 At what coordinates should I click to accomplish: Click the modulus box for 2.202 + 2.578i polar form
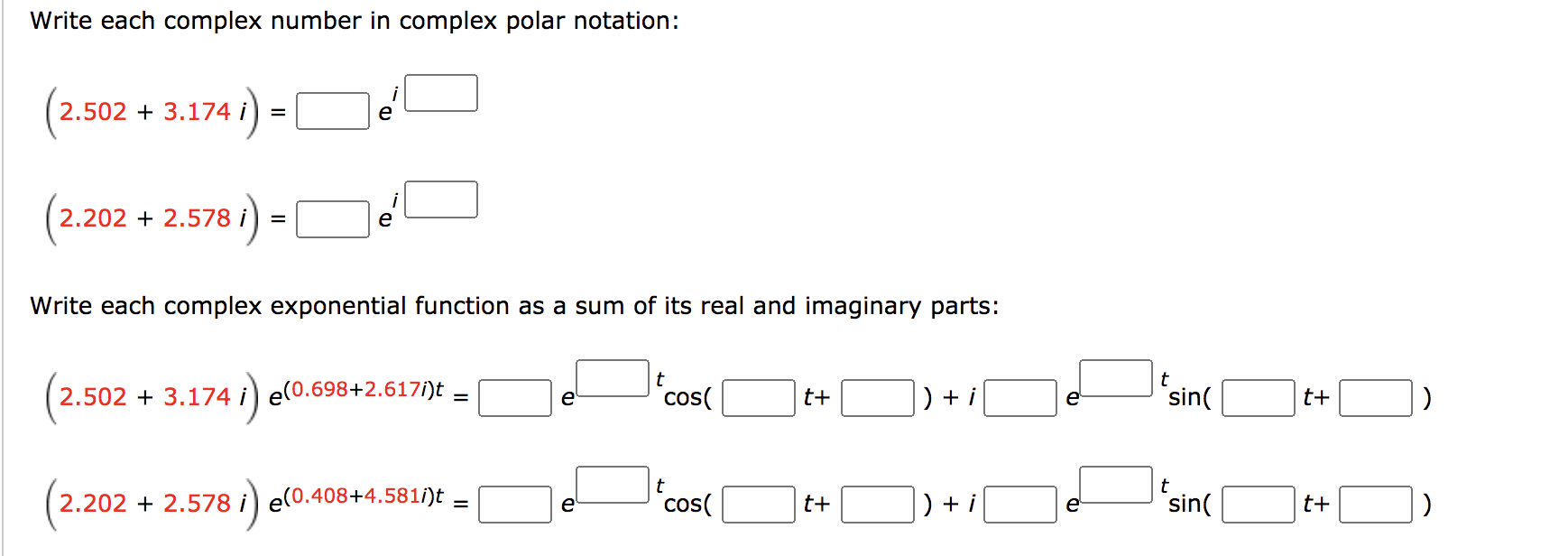tap(332, 218)
